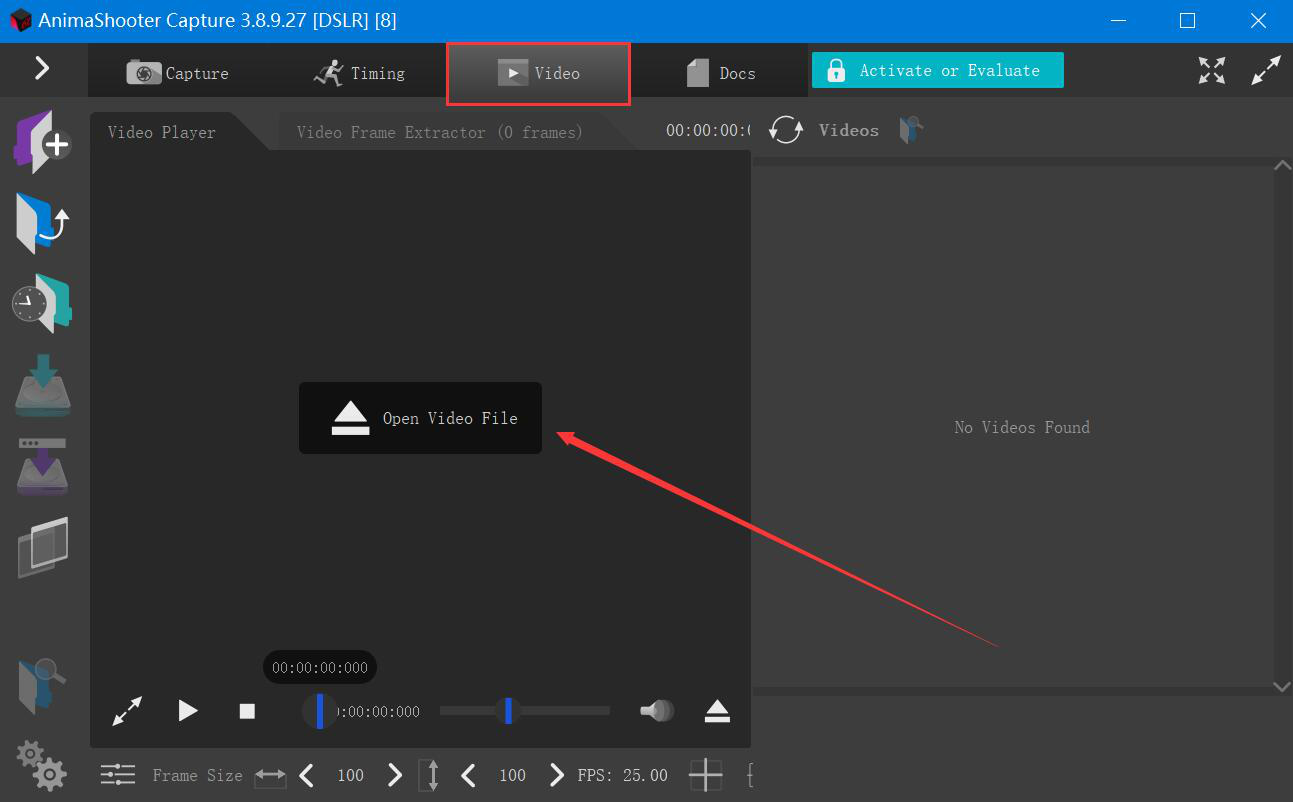
Task: Click the Videos list scroll-down chevron
Action: point(1282,686)
